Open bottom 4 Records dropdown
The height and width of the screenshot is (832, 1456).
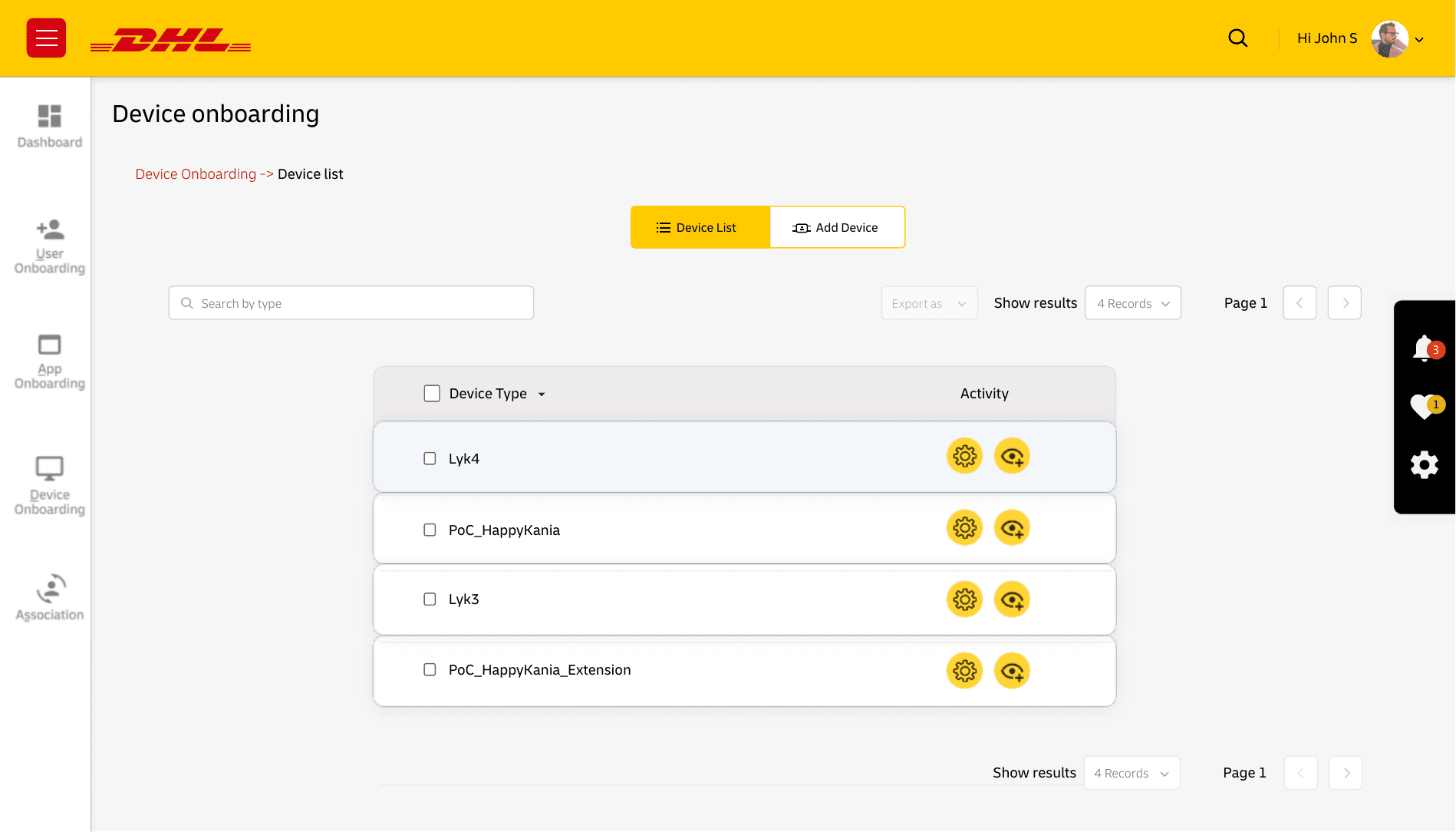pyautogui.click(x=1132, y=773)
